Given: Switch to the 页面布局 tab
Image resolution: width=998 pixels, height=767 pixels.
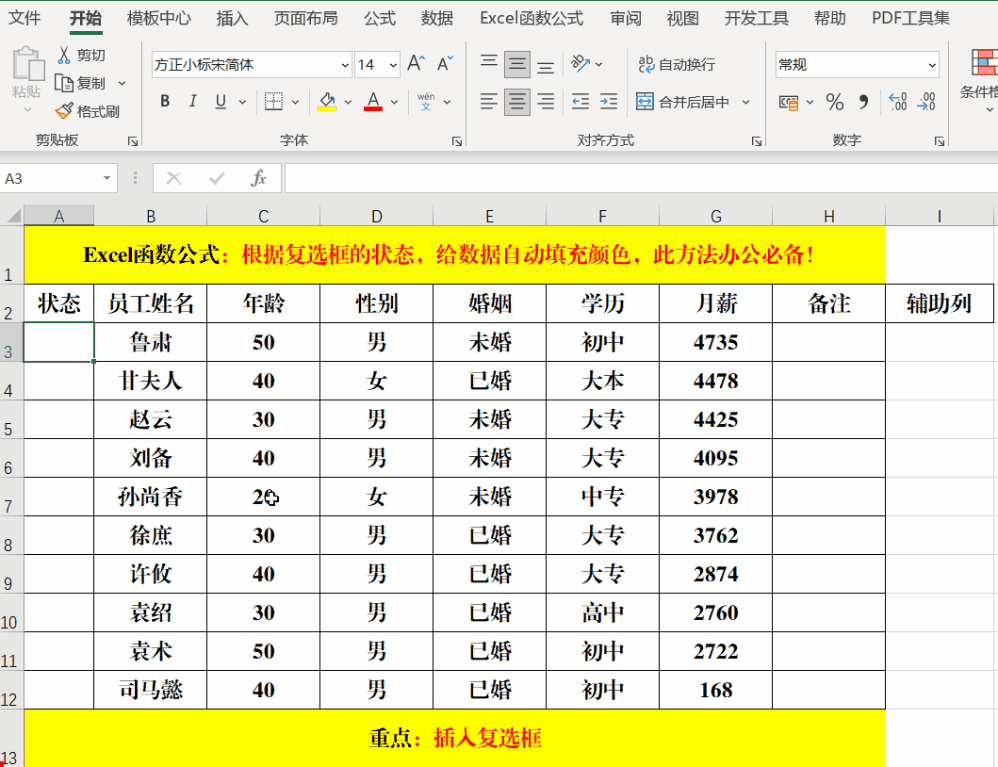Looking at the screenshot, I should point(306,18).
